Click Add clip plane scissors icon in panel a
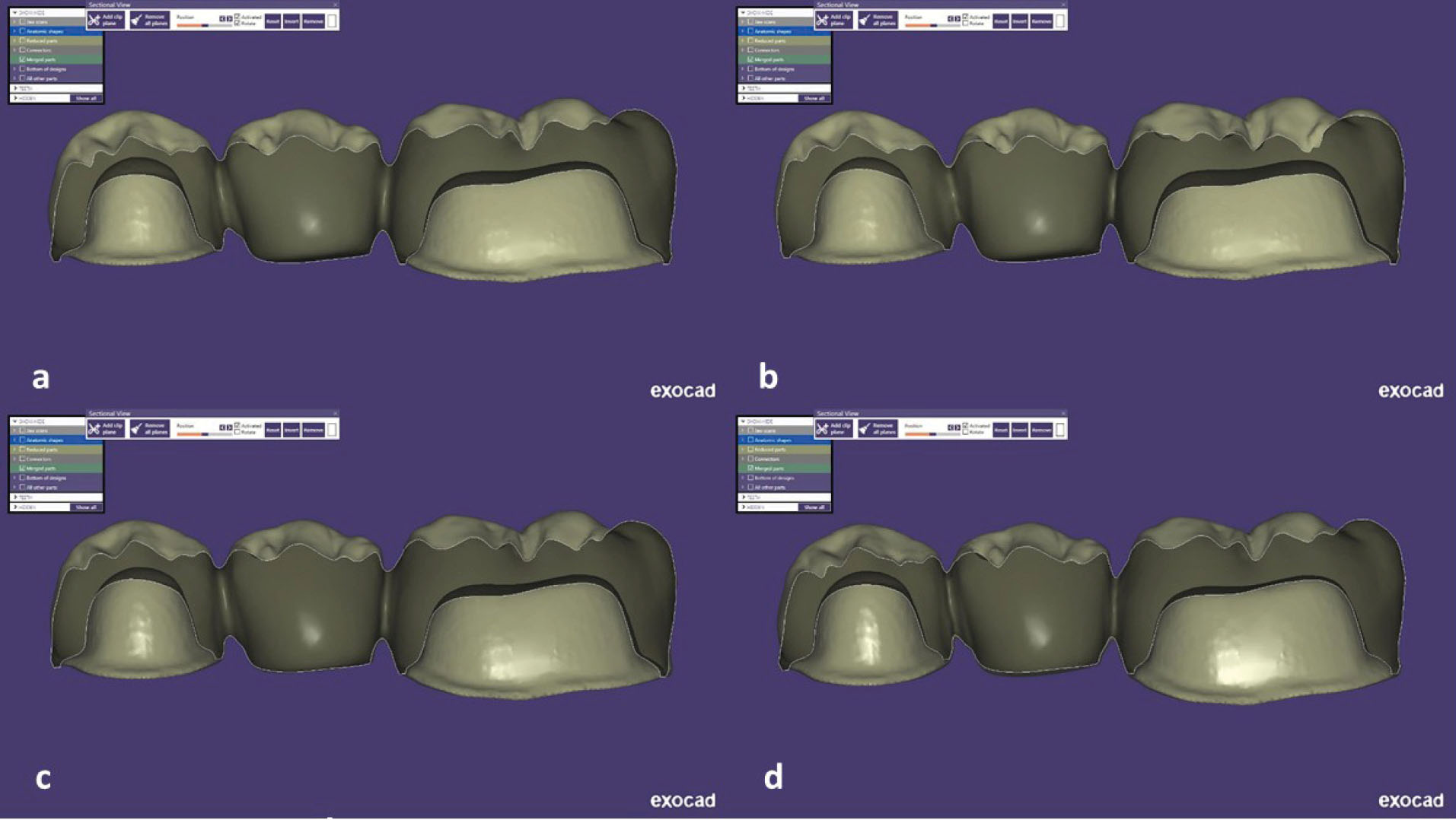The image size is (1456, 820). (x=94, y=21)
